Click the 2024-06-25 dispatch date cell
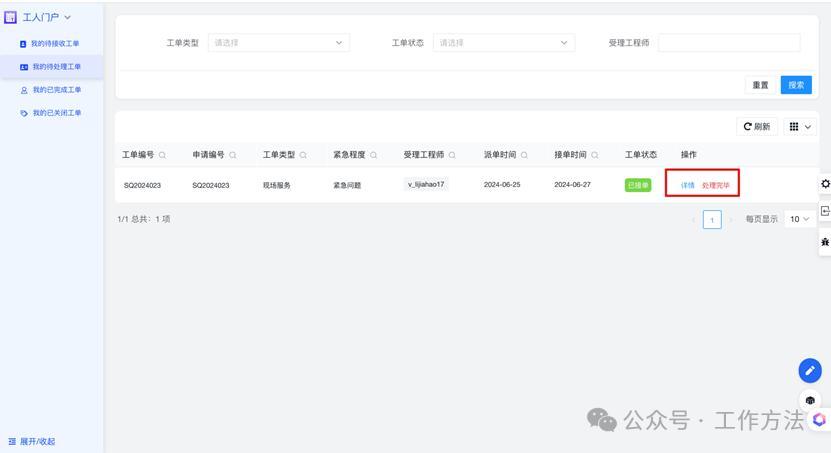 [502, 185]
